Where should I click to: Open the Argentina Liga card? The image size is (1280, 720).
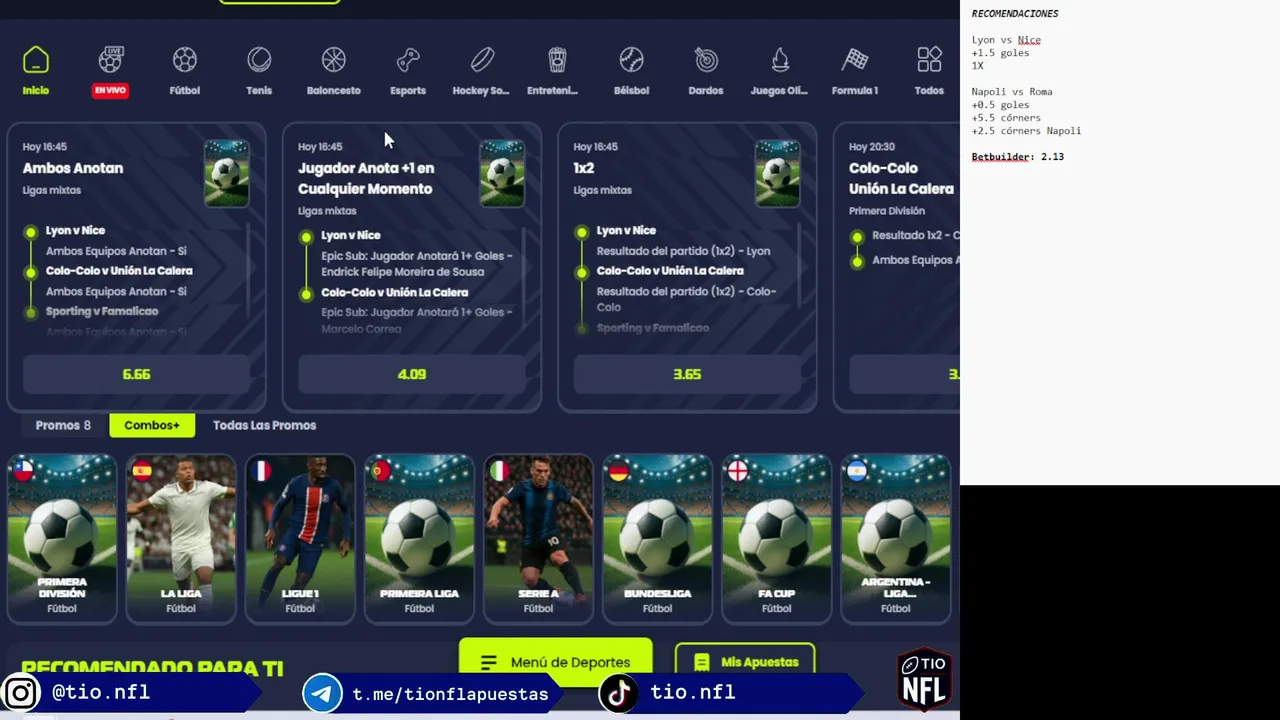[896, 538]
